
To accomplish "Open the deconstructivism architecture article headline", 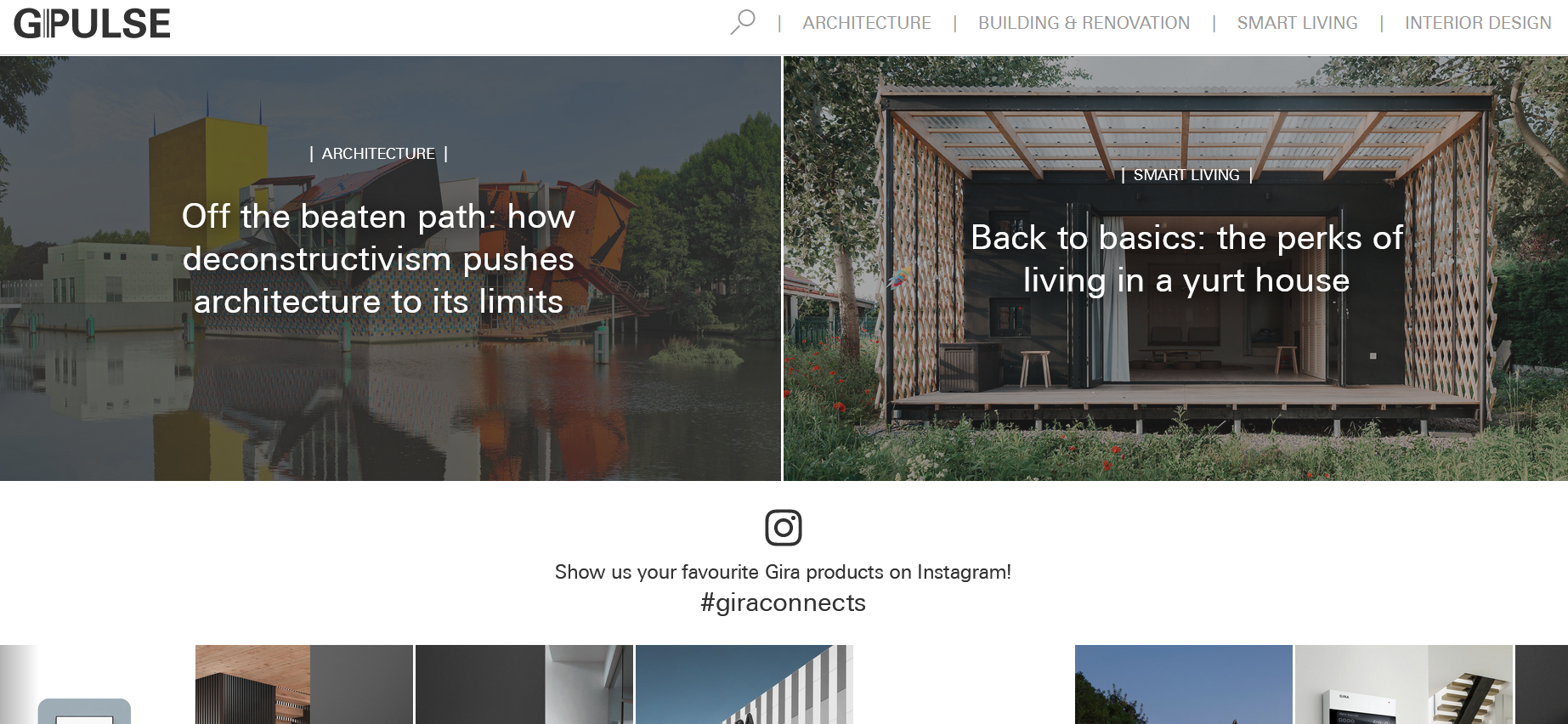I will 378,259.
